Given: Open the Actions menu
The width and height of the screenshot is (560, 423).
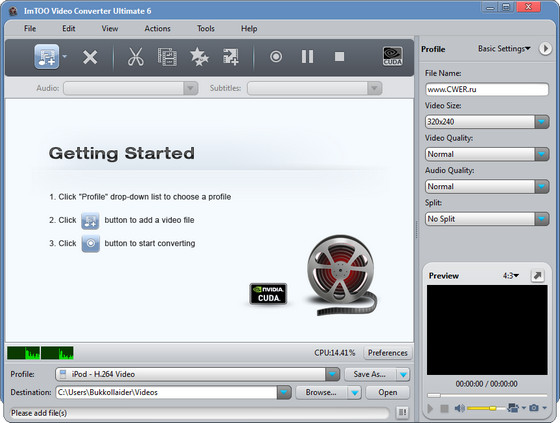Looking at the screenshot, I should (157, 29).
